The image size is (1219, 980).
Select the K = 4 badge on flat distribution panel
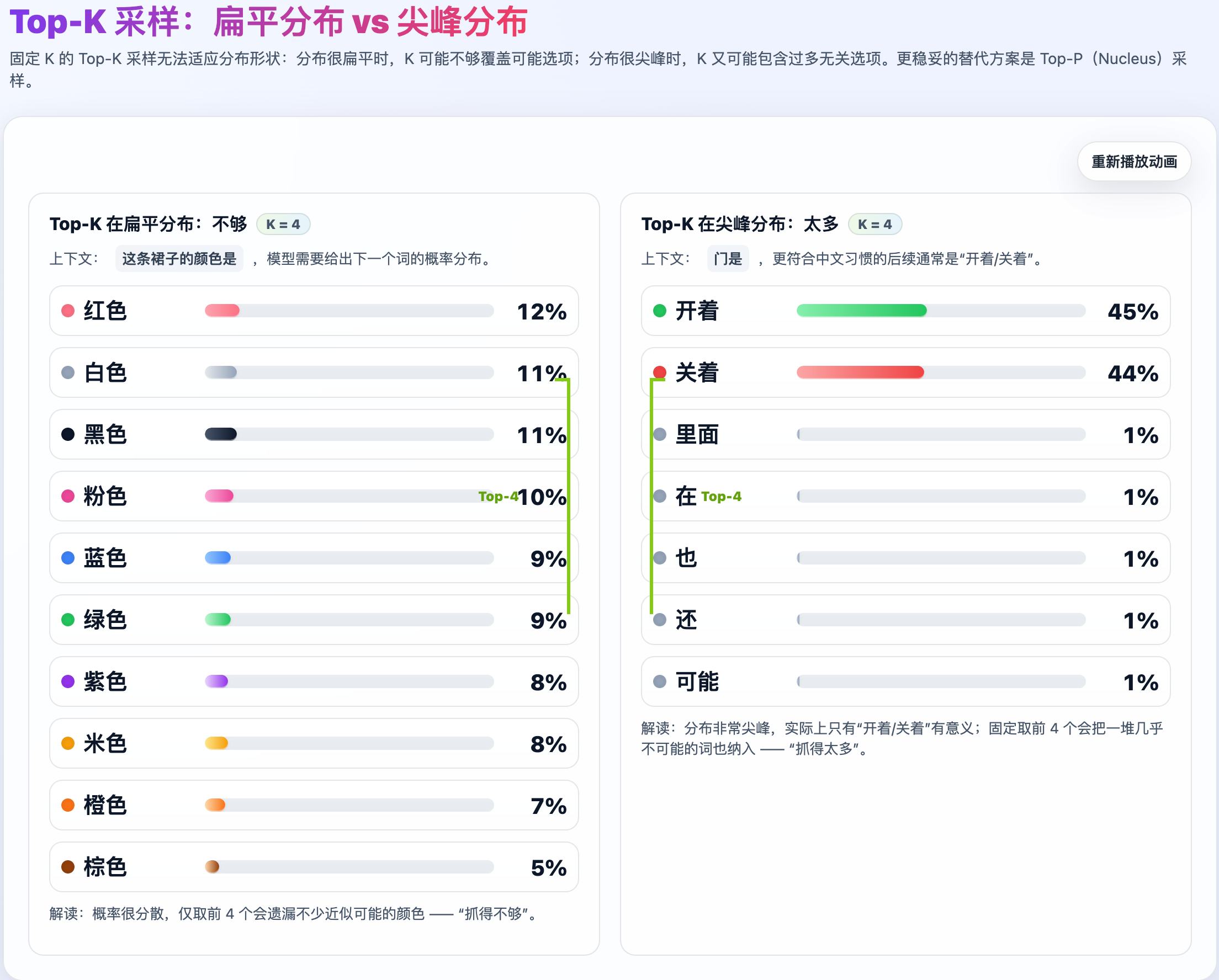pos(284,224)
